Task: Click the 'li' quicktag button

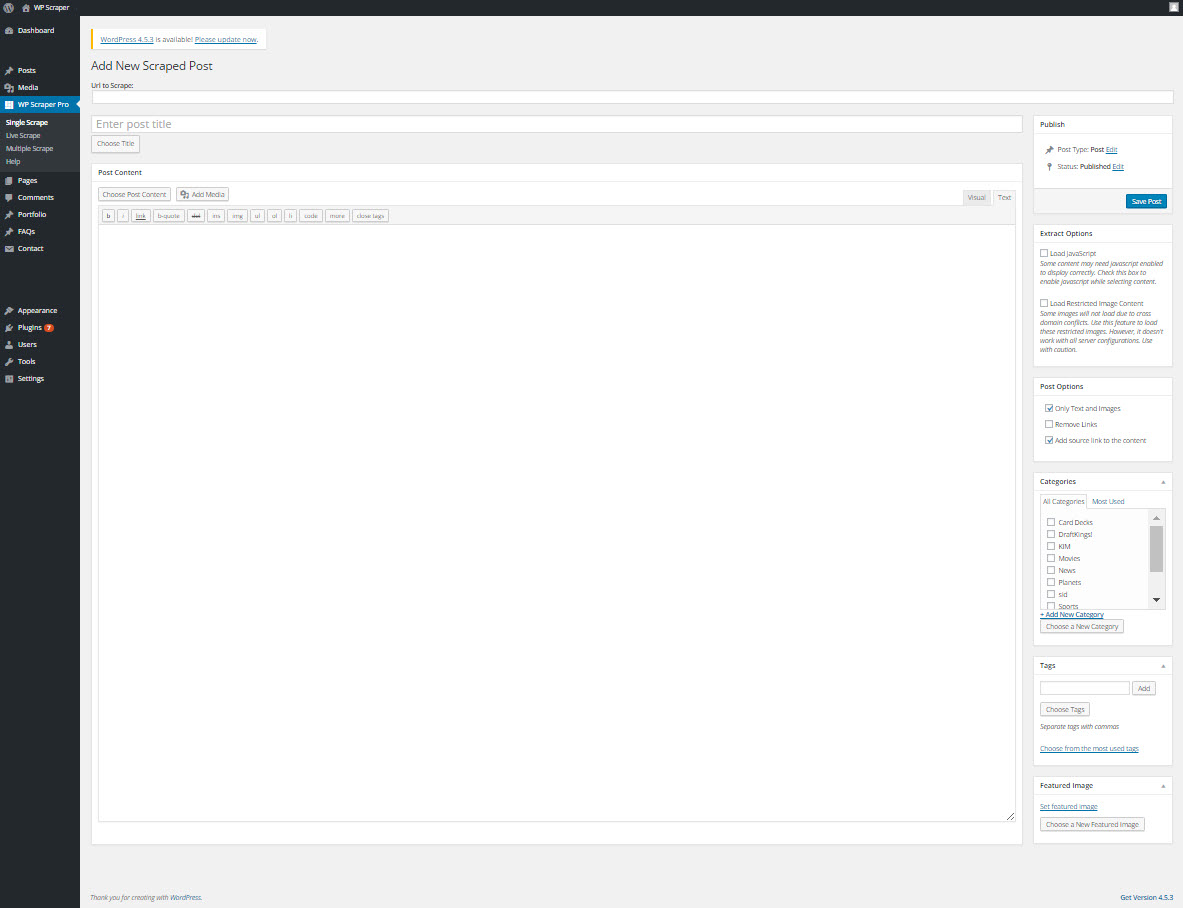Action: 290,216
